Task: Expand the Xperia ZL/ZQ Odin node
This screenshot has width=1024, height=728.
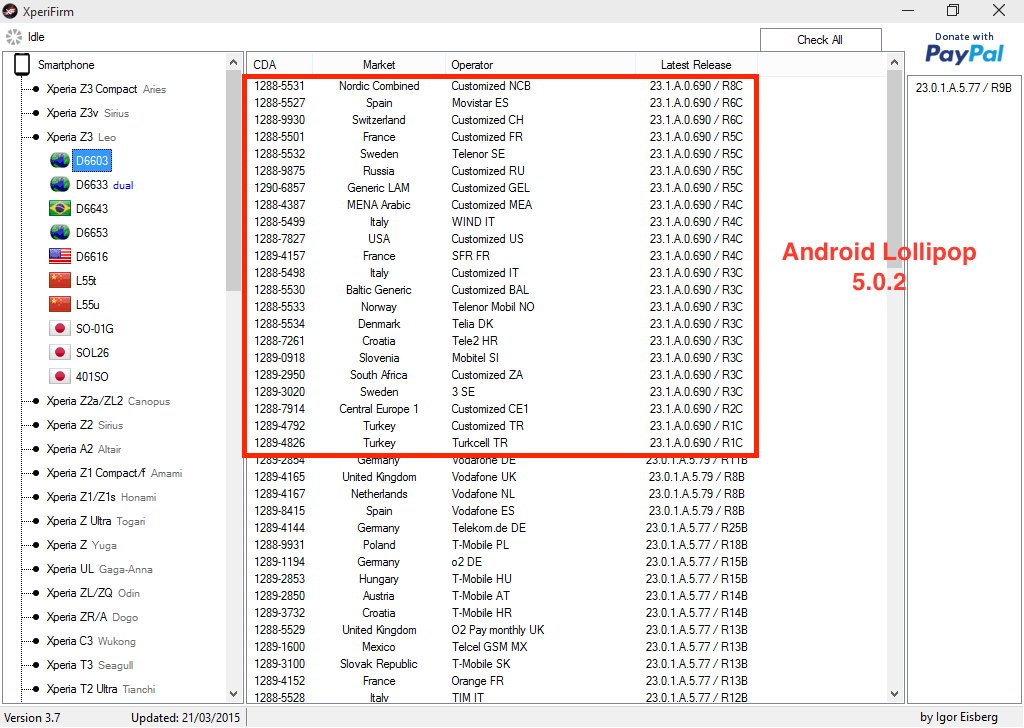Action: [35, 593]
